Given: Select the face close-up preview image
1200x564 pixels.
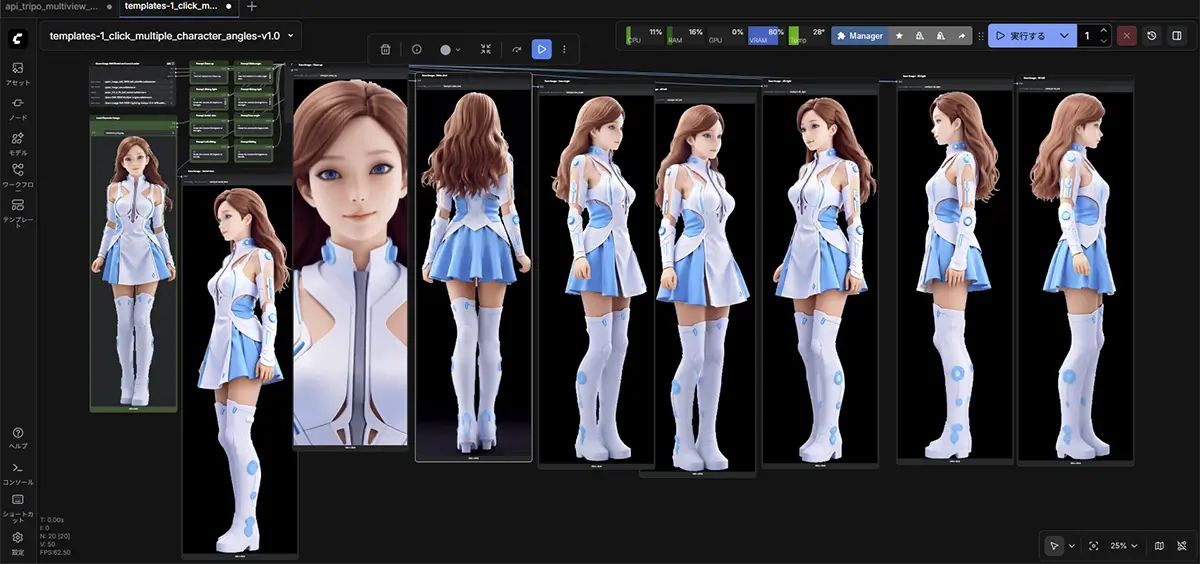Looking at the screenshot, I should [x=351, y=262].
